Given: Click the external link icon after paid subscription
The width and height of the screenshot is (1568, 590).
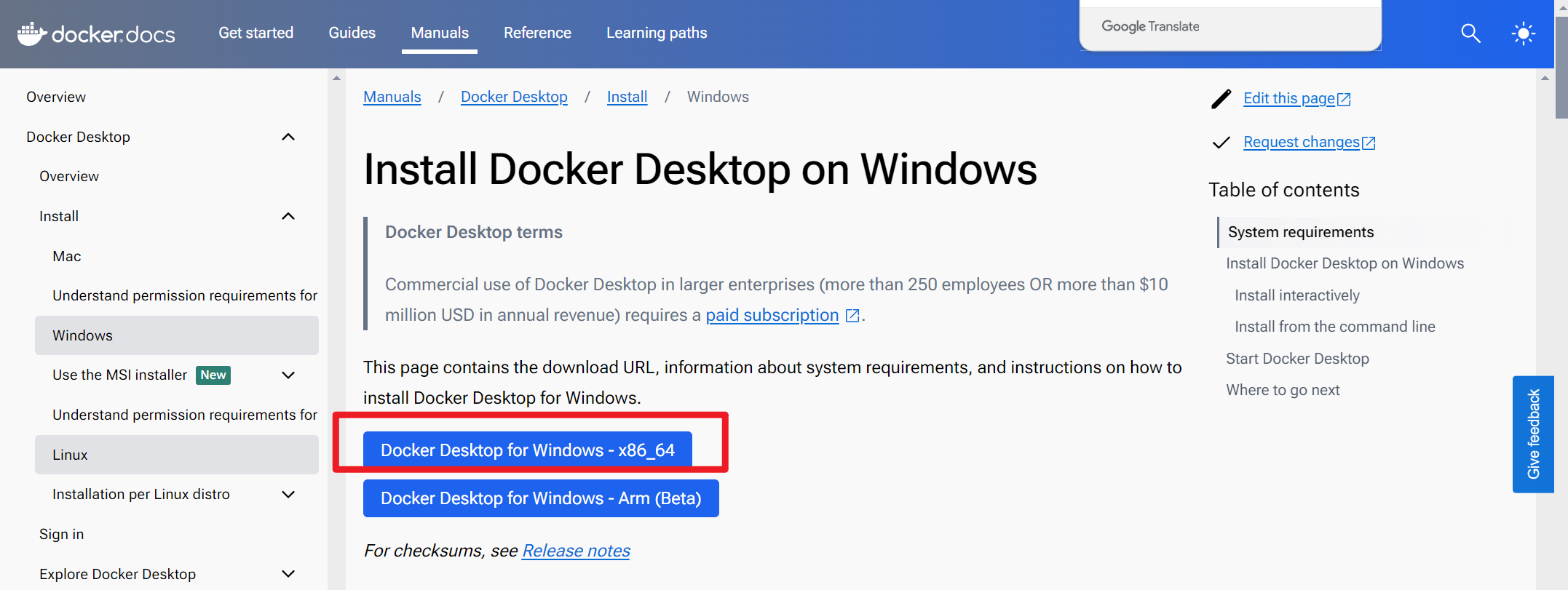Looking at the screenshot, I should pos(852,316).
